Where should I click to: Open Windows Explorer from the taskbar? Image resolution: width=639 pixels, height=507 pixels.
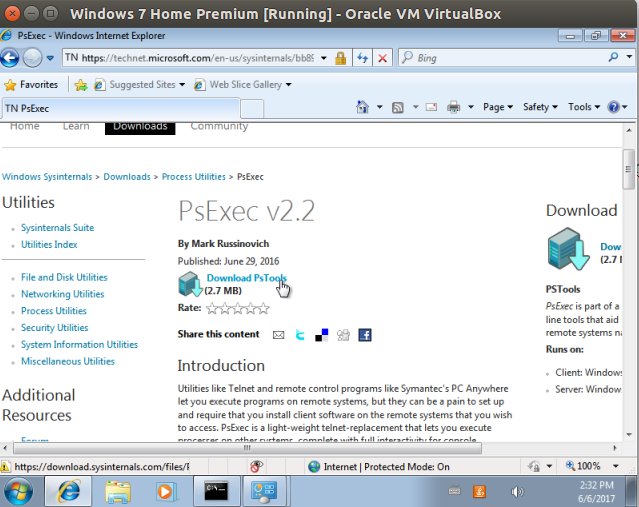tap(117, 492)
